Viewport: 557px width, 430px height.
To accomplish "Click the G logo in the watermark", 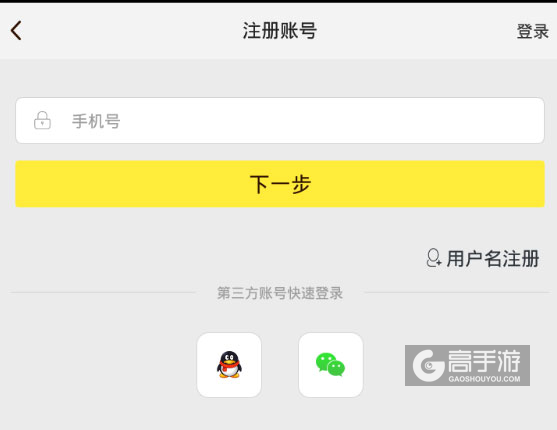I will coord(428,365).
